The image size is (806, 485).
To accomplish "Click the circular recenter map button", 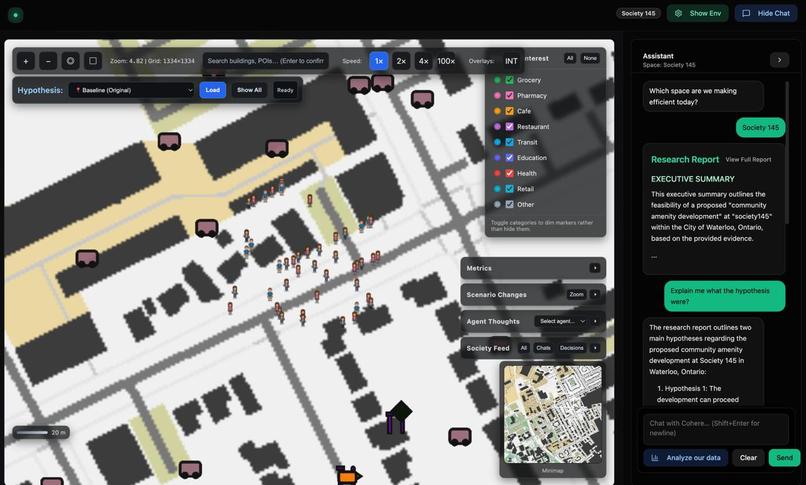I will coord(70,61).
